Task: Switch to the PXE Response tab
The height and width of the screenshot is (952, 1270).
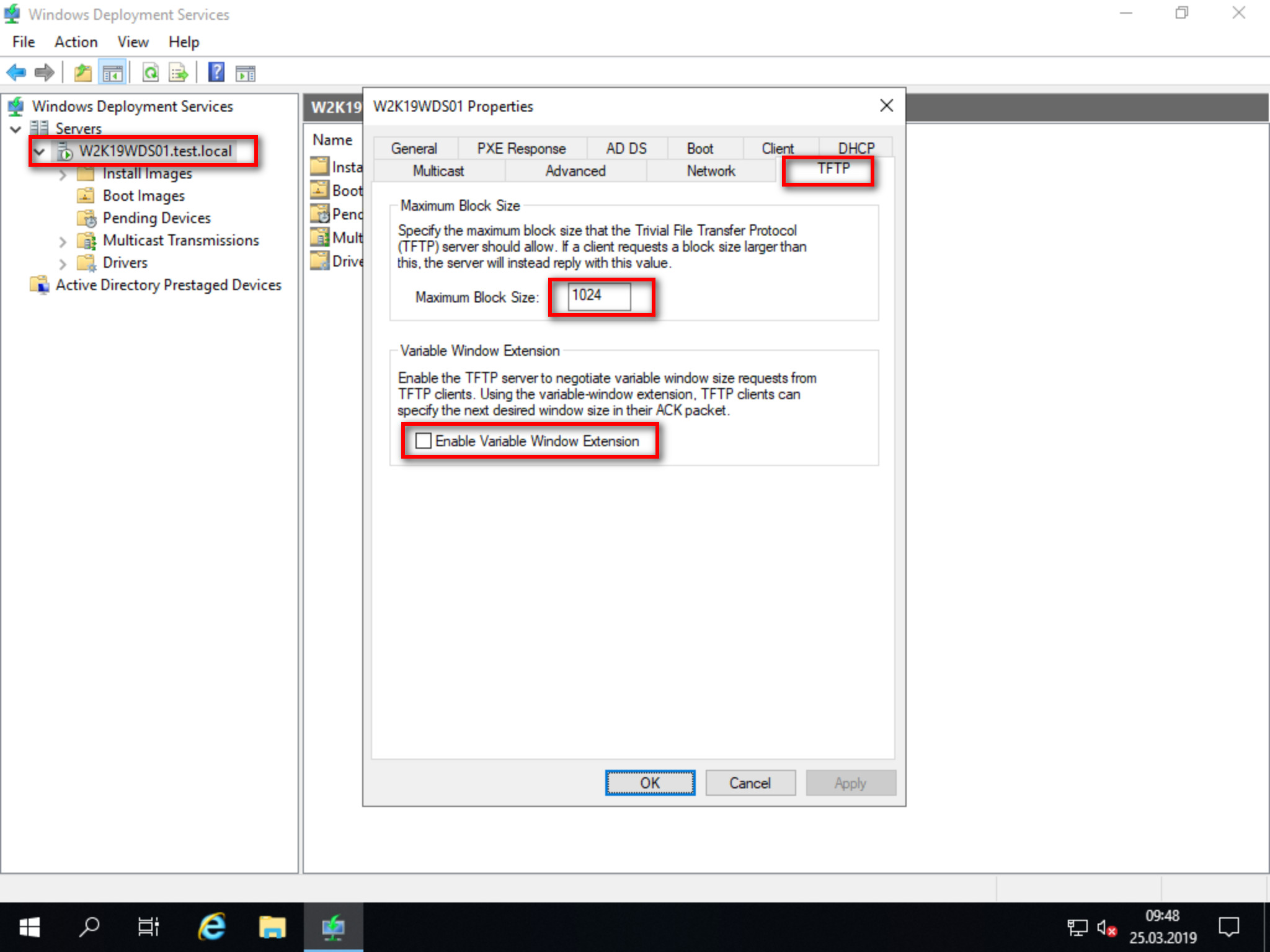Action: click(x=521, y=148)
